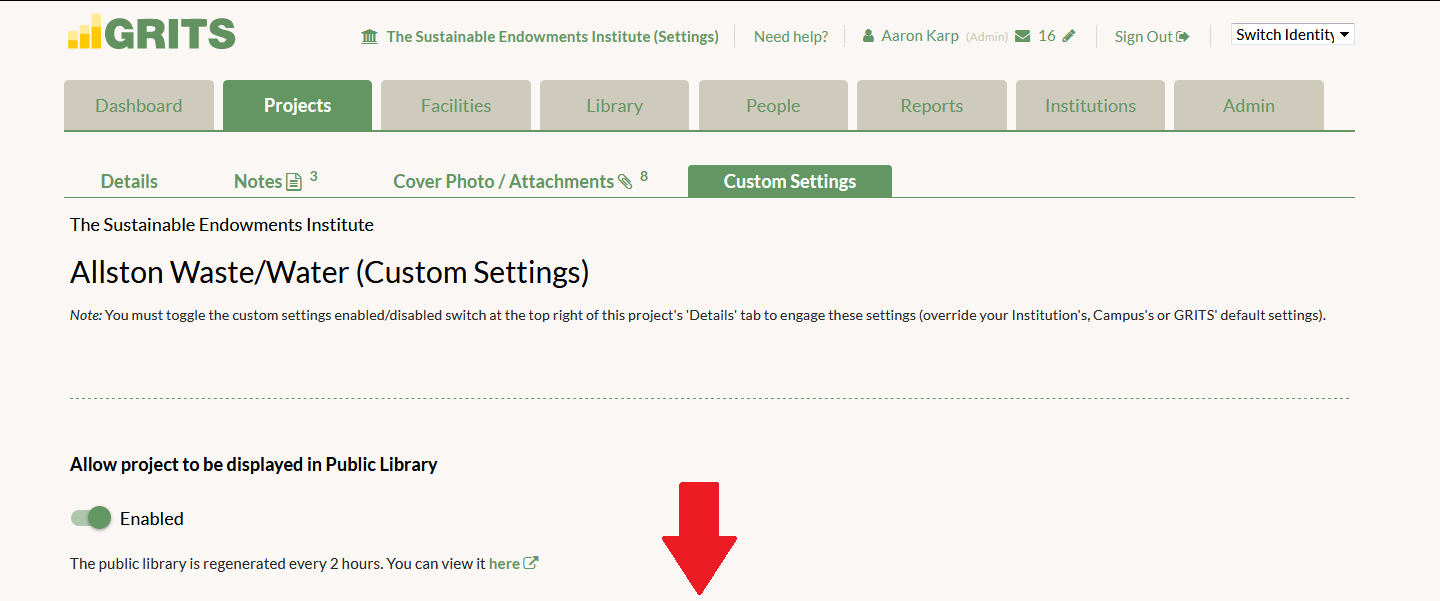Click the paperclip icon beside Attachments

click(x=626, y=182)
